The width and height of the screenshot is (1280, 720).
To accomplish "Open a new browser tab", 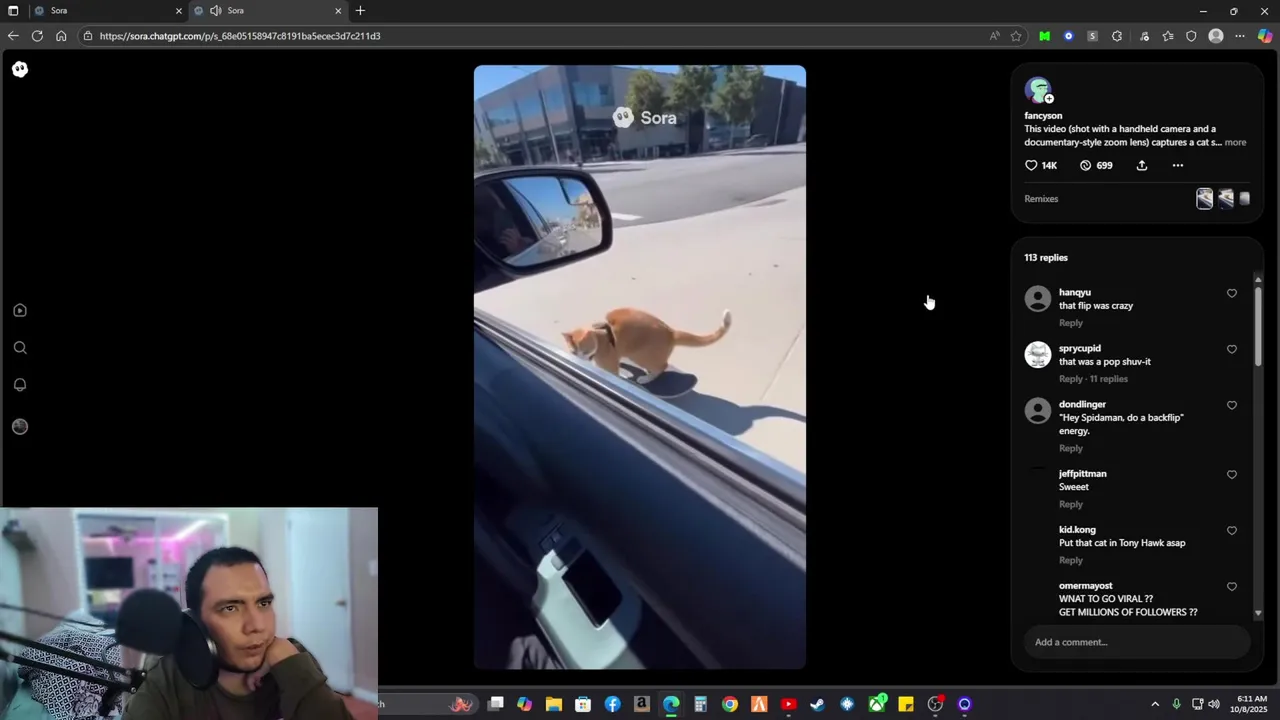I will [360, 11].
